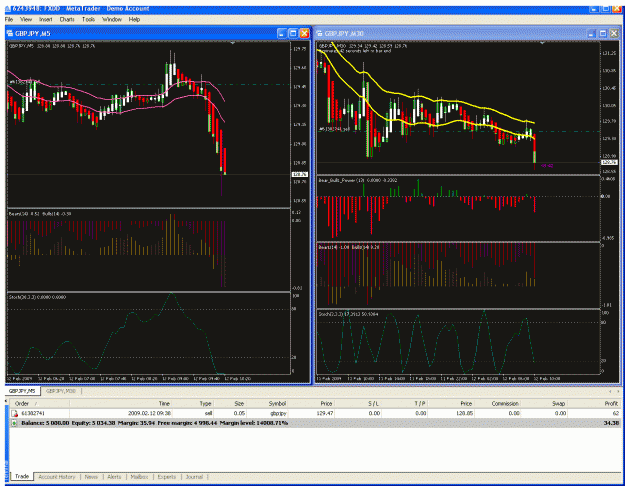Sort orders by the T / P column header
Screen dimensions: 625x486
coord(405,403)
